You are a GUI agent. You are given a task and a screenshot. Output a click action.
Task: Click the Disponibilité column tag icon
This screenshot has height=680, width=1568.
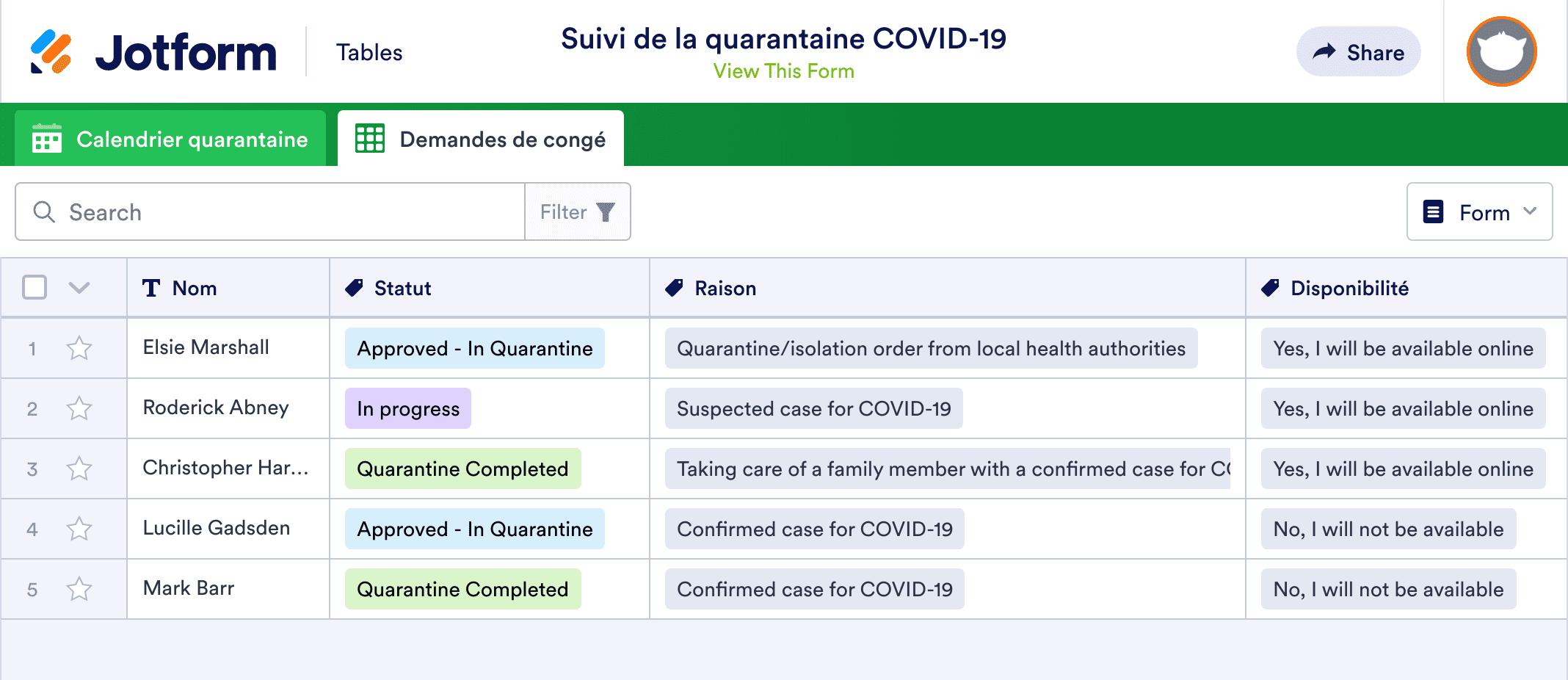(x=1270, y=288)
